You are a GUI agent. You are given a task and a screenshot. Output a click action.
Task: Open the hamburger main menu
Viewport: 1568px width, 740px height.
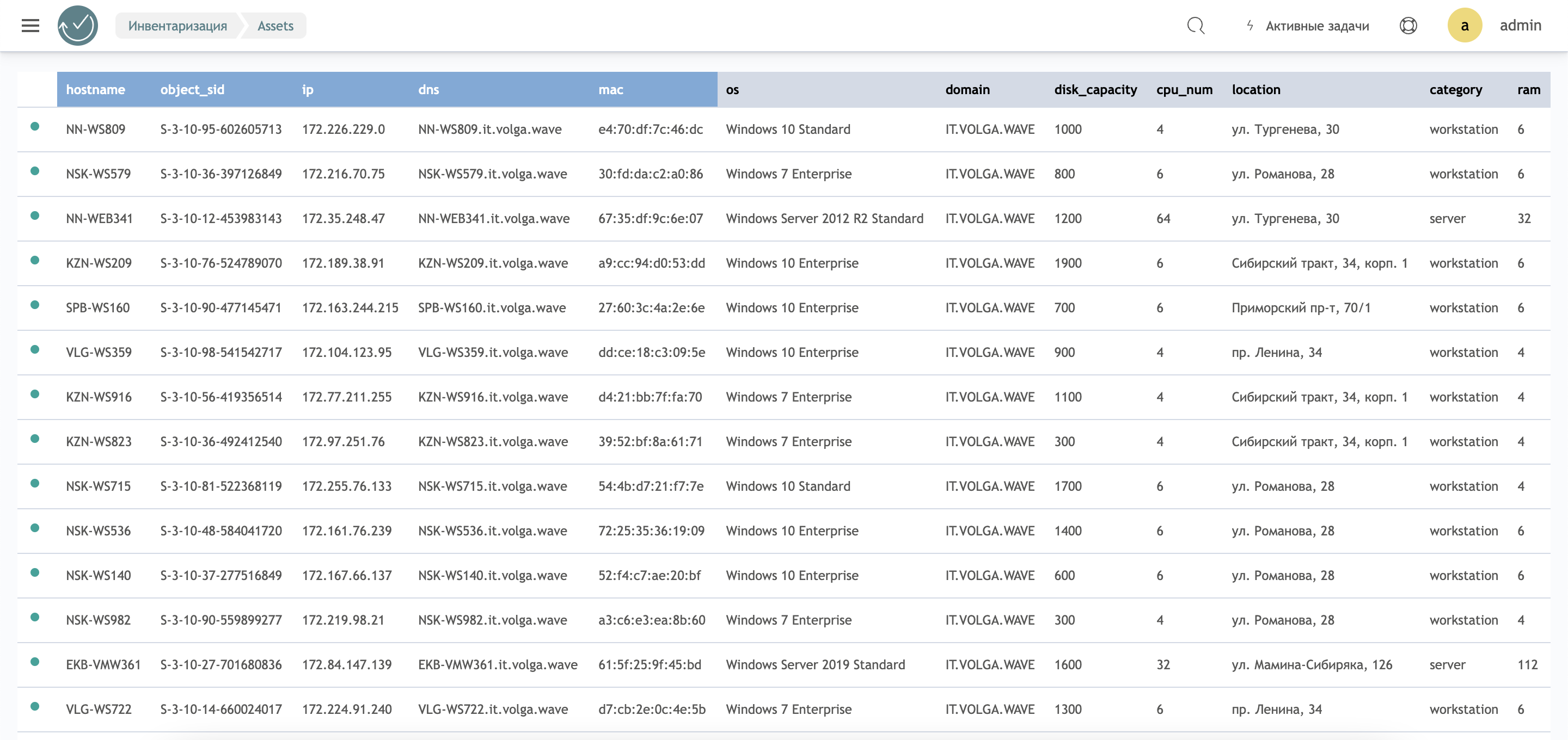[30, 26]
